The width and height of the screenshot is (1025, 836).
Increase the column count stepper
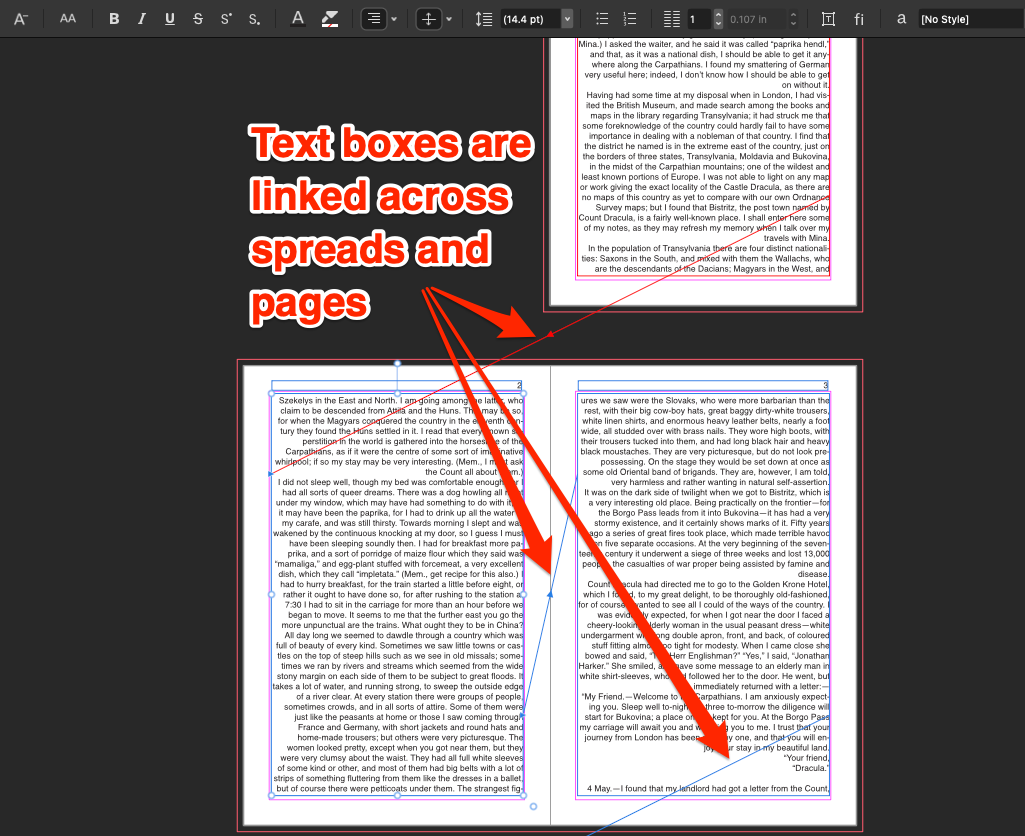[717, 13]
